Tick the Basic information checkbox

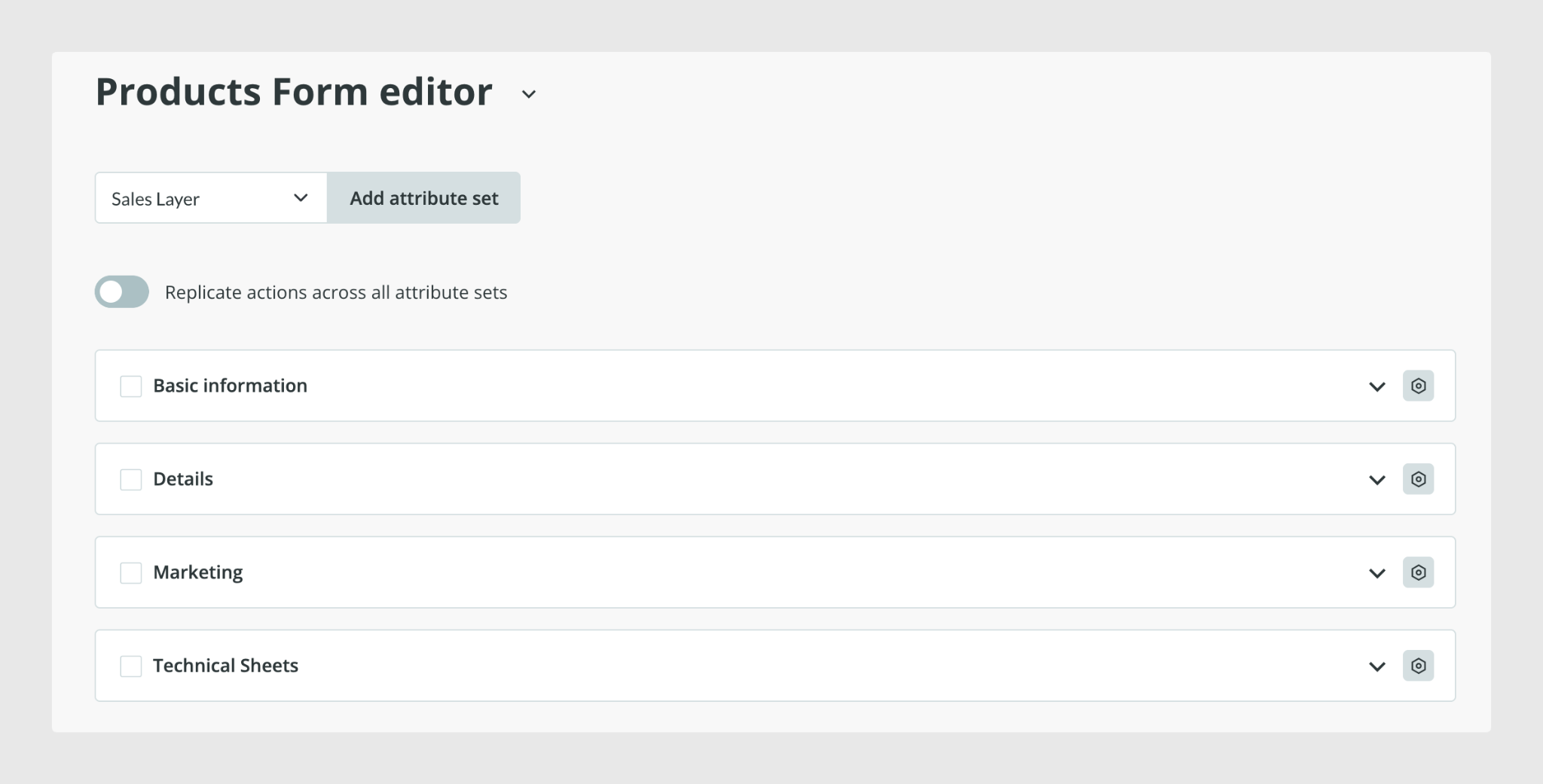click(131, 386)
